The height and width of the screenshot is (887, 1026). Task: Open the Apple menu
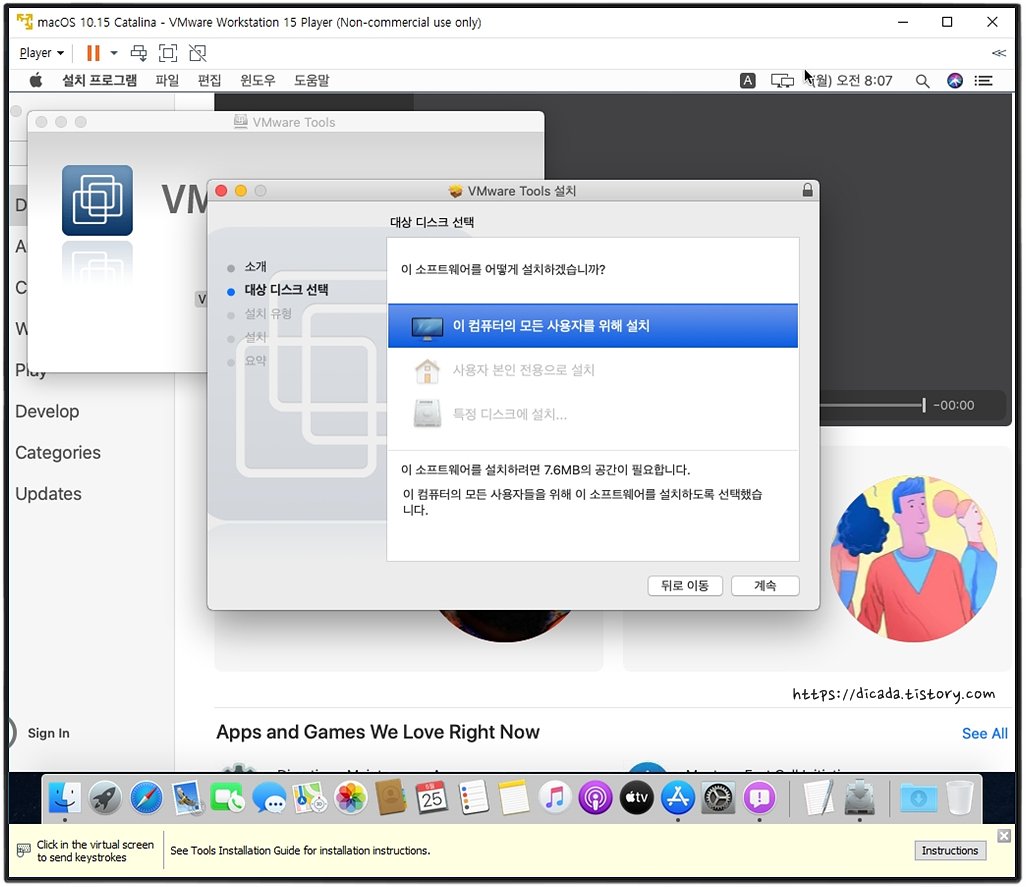(x=36, y=80)
